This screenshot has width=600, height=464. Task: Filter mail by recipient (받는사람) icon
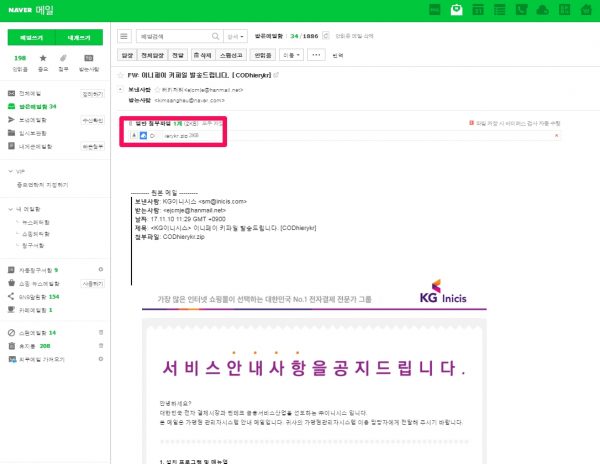pos(89,63)
